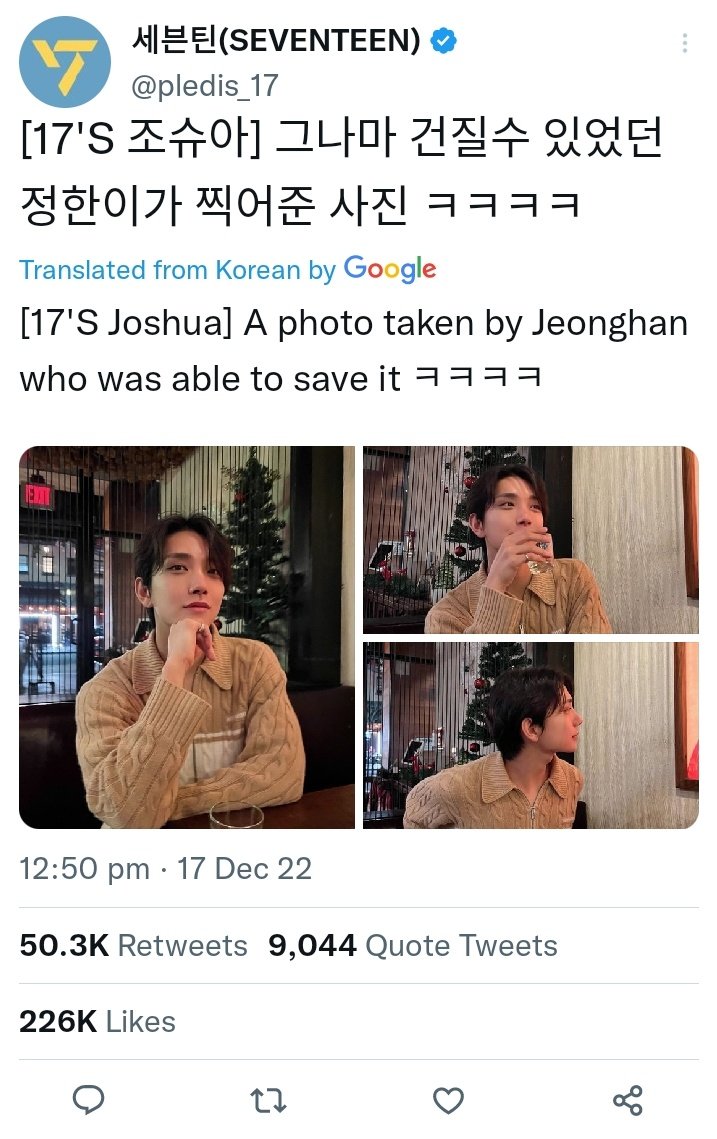Open the @pledis_17 handle
717x1139 pixels.
click(204, 86)
